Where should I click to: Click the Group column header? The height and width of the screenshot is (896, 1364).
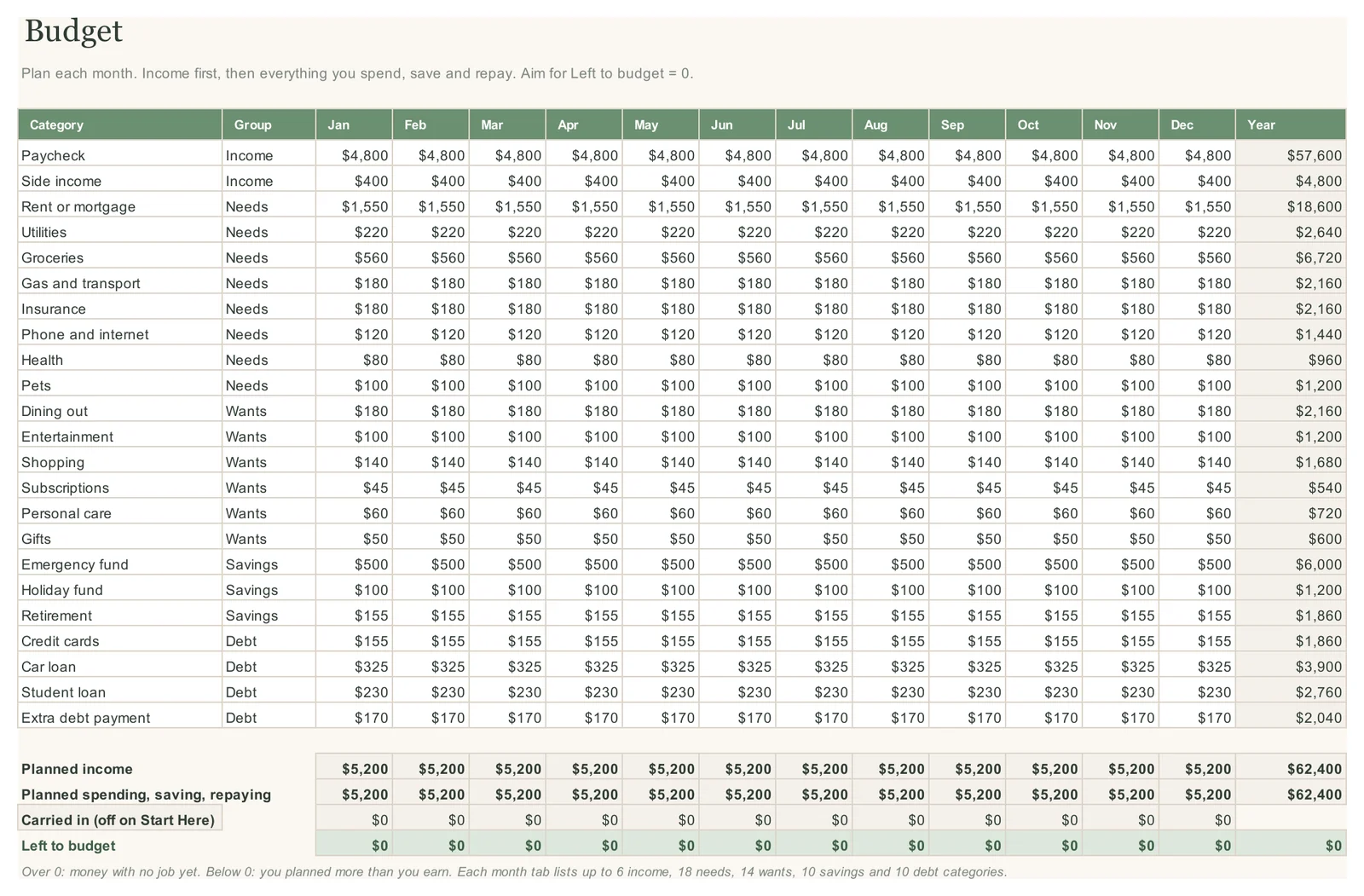[x=269, y=124]
